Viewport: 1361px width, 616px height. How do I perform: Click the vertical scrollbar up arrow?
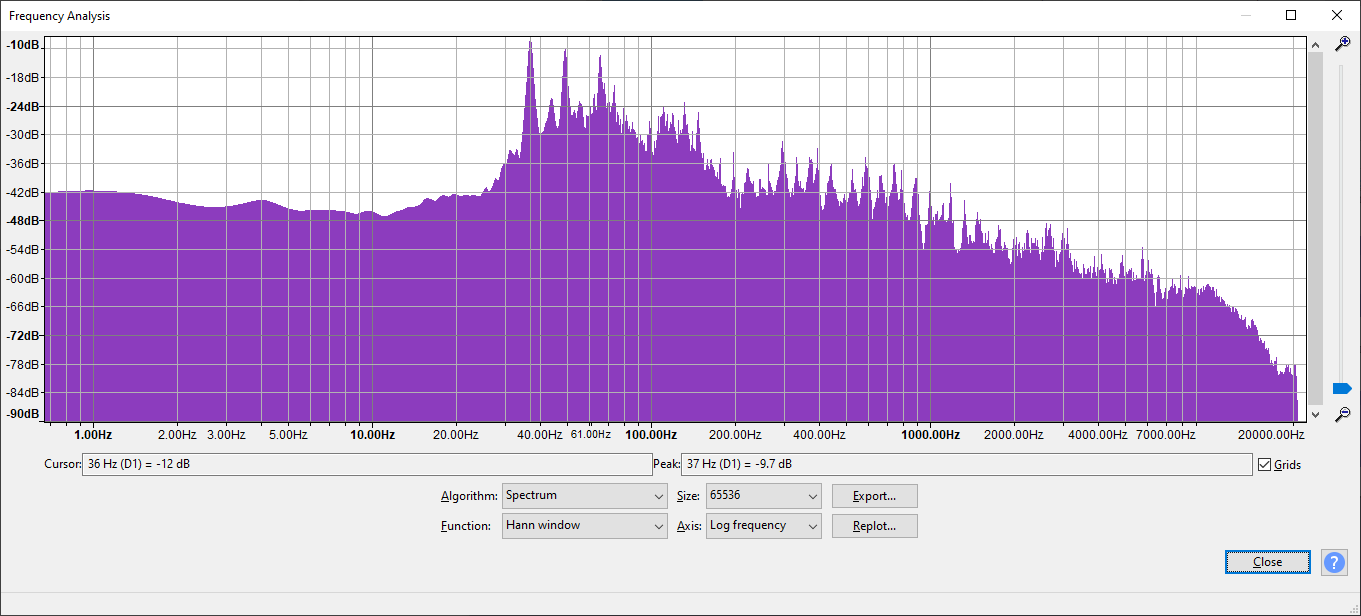(x=1315, y=44)
